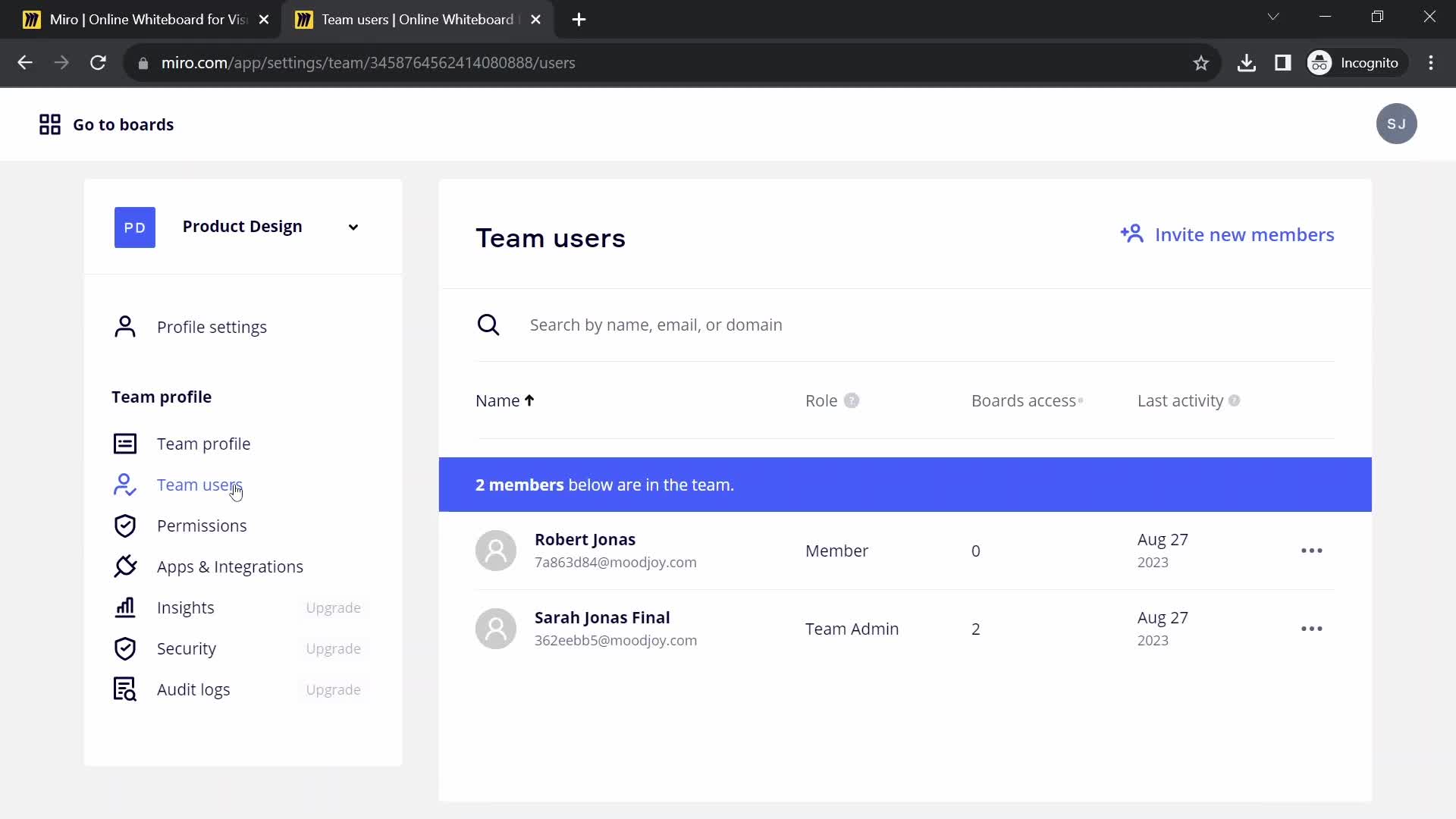
Task: Click the Insights sidebar icon
Action: pos(125,607)
